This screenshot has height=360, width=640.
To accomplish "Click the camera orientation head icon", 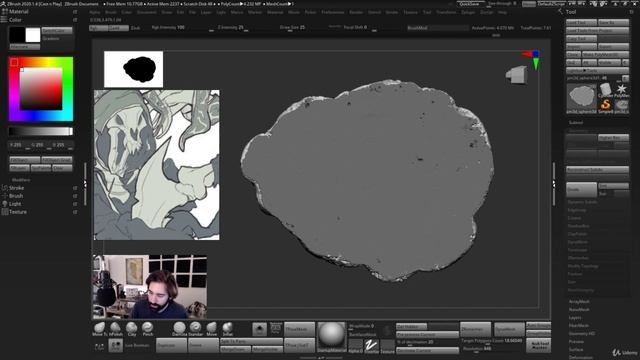I will click(516, 75).
